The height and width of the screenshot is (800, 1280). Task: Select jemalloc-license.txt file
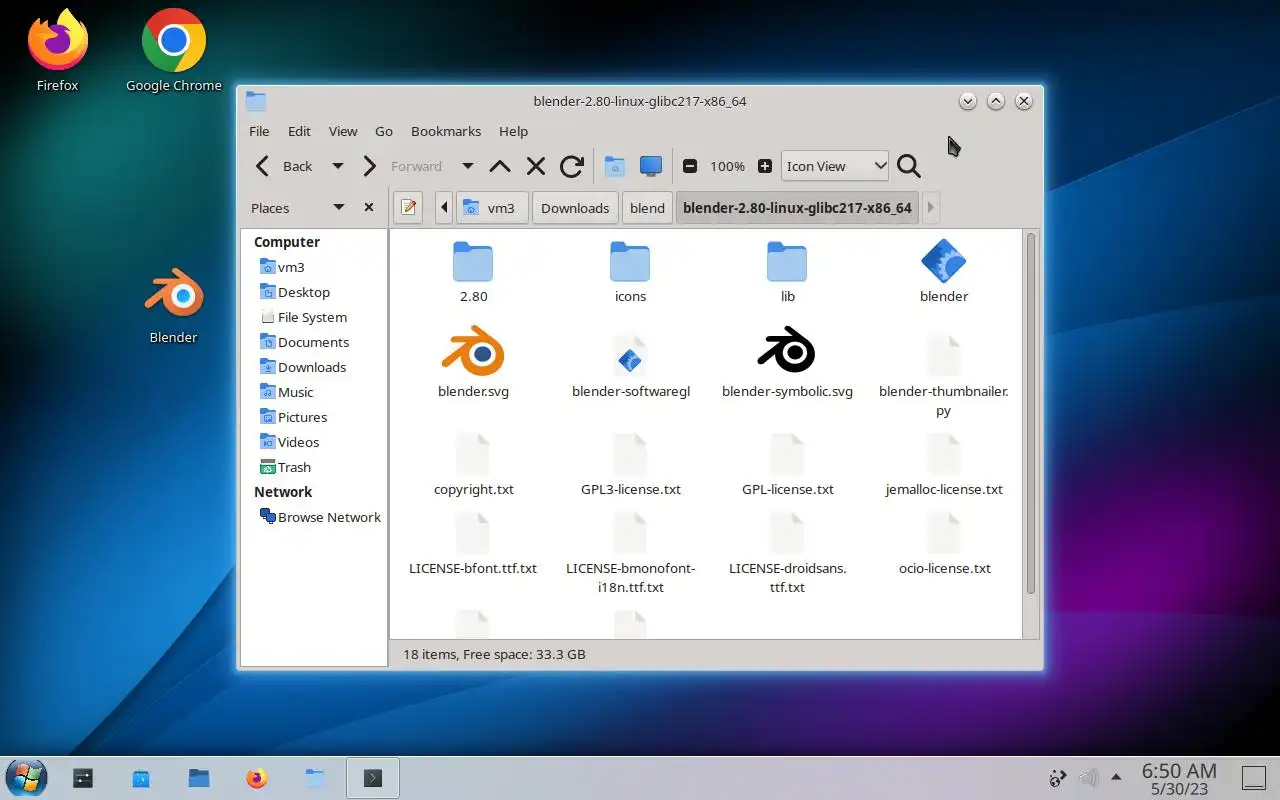pos(944,454)
